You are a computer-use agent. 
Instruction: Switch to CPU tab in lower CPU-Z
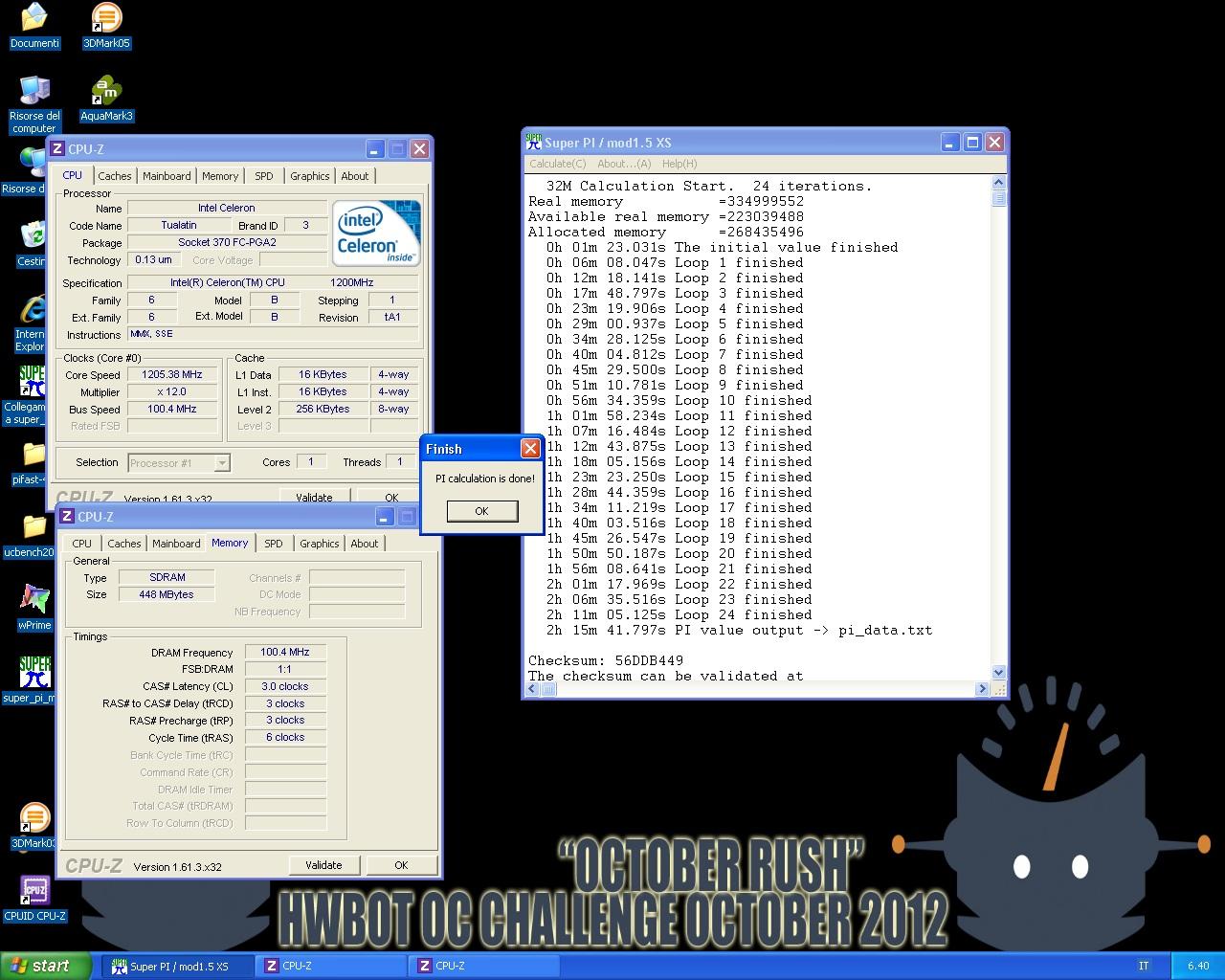(x=82, y=544)
